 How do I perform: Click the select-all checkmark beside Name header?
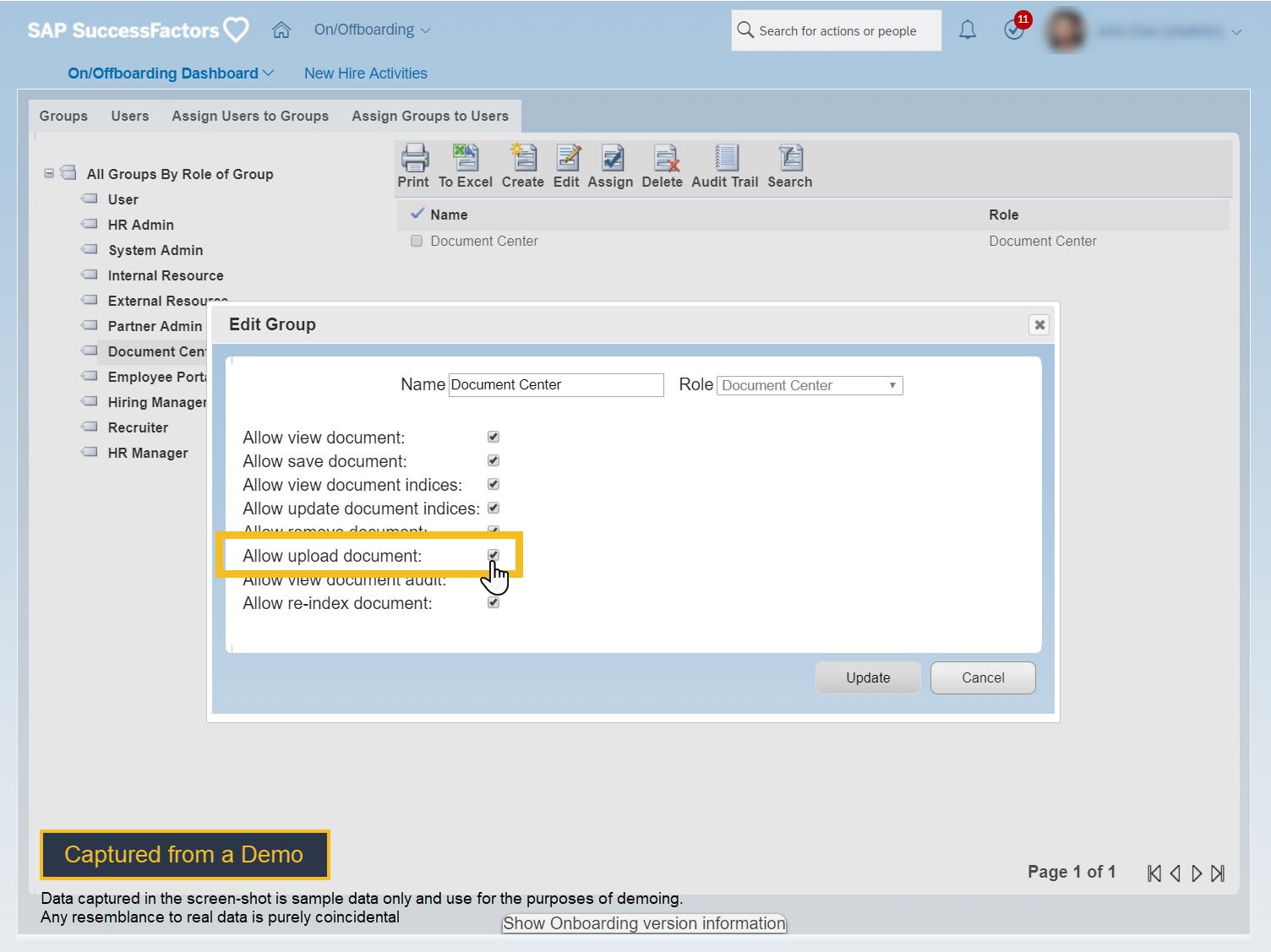coord(417,213)
